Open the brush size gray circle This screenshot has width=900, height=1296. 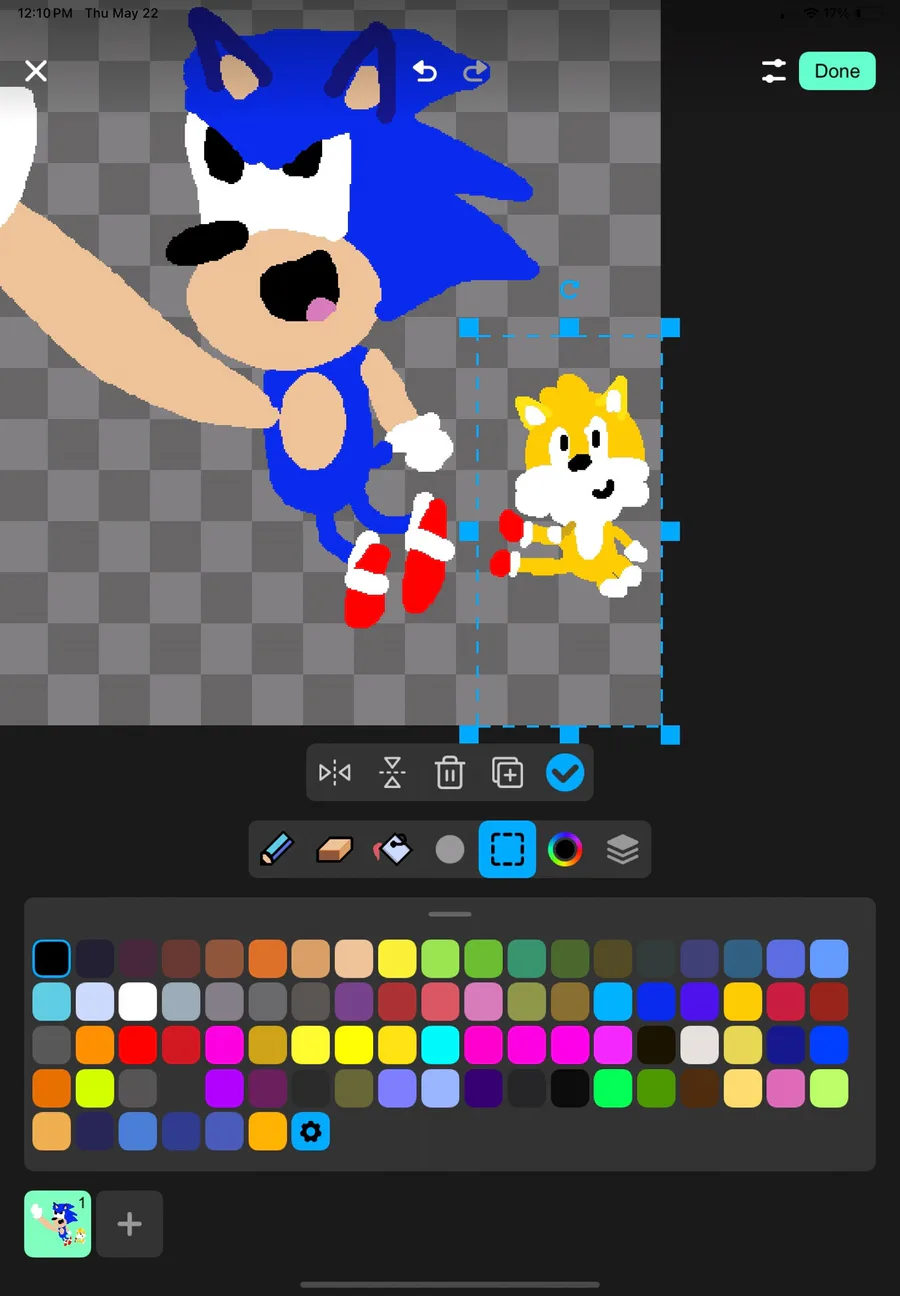[x=450, y=850]
